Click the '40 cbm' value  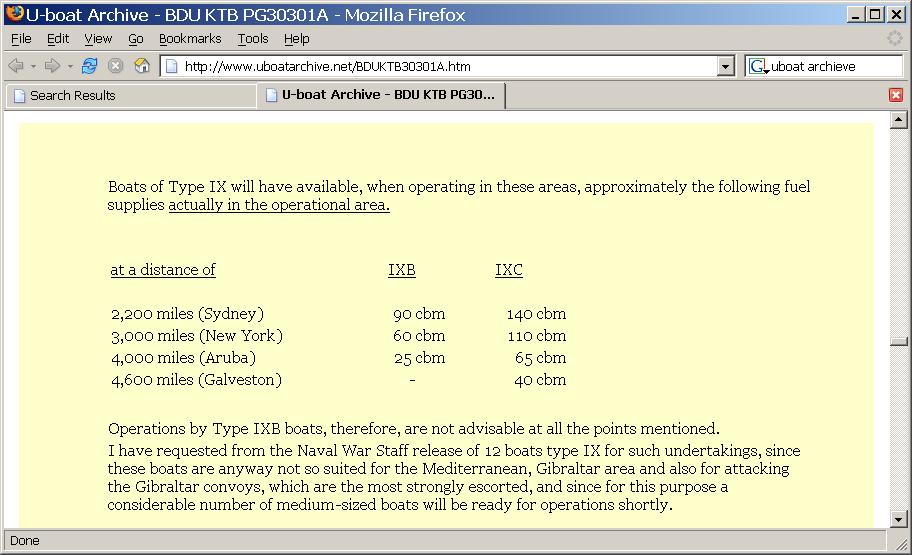[x=540, y=380]
